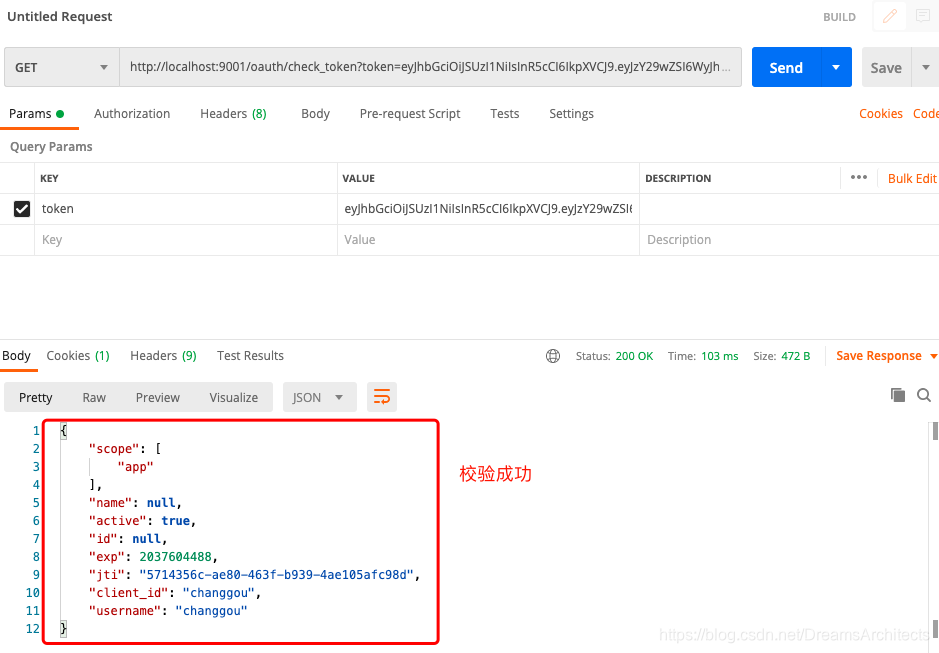
Task: Open the comments icon at top right
Action: click(x=923, y=16)
